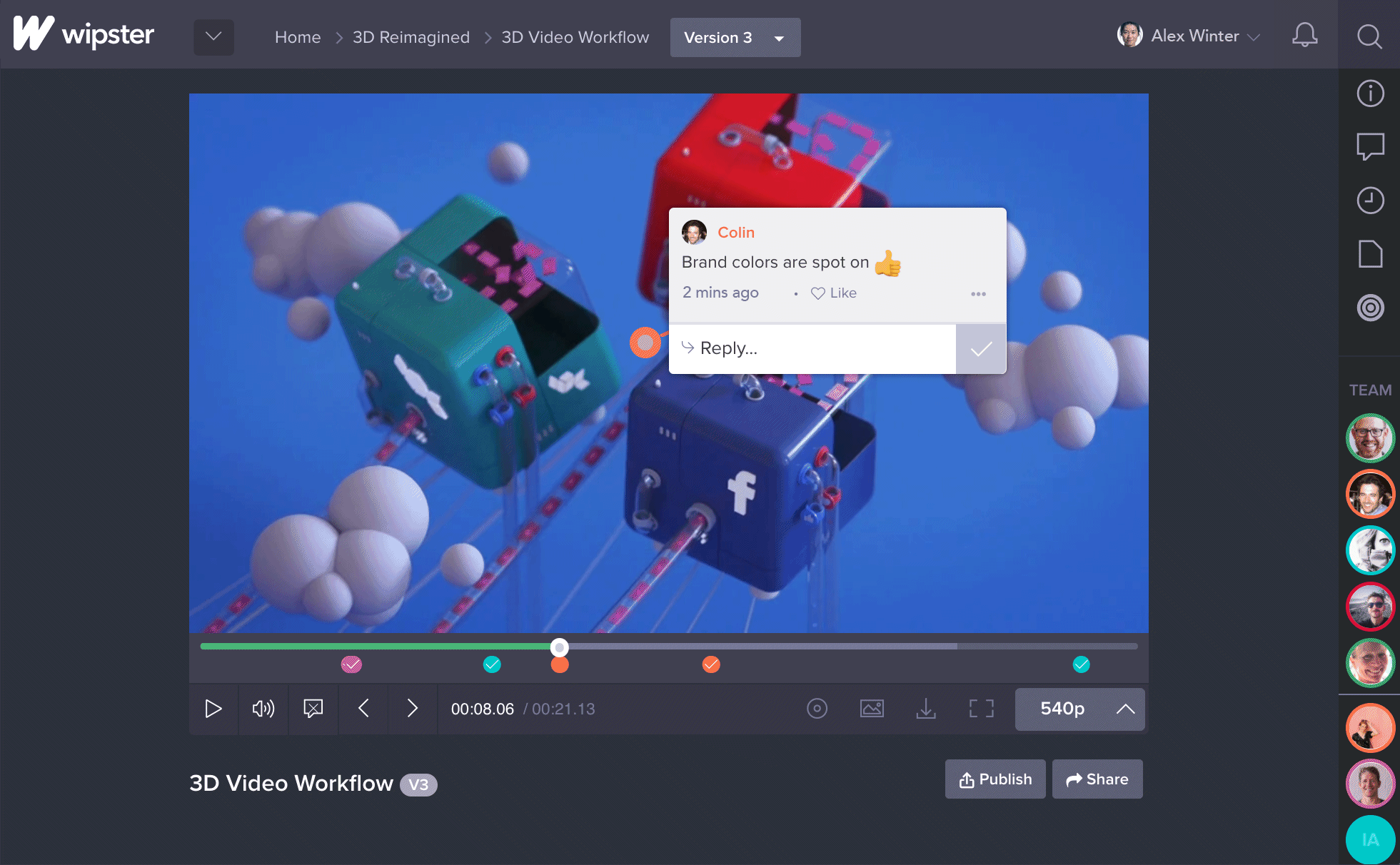1400x865 pixels.
Task: Click the orange comment pin on the video
Action: tap(645, 343)
